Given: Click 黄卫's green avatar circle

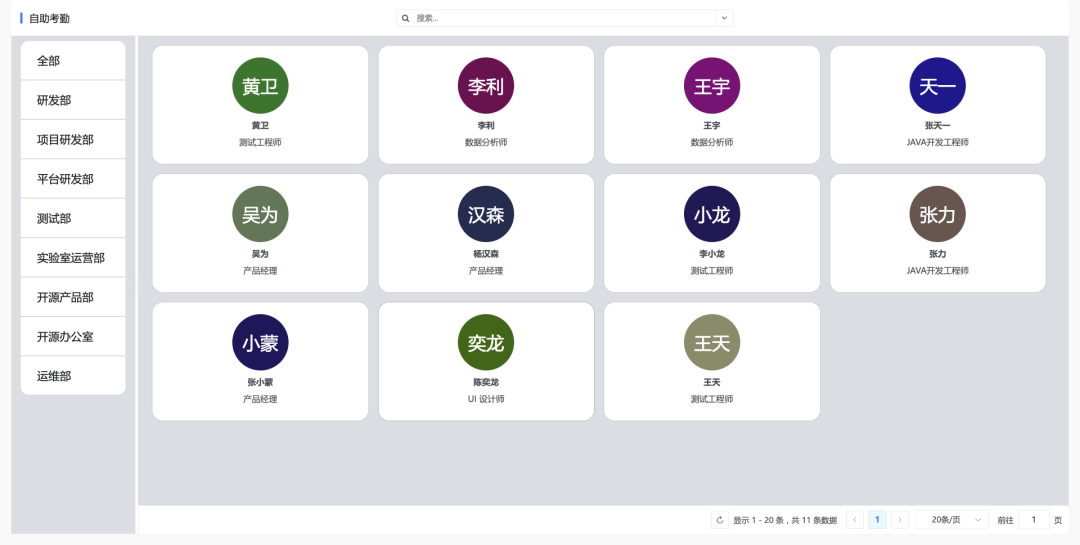Looking at the screenshot, I should pyautogui.click(x=260, y=86).
